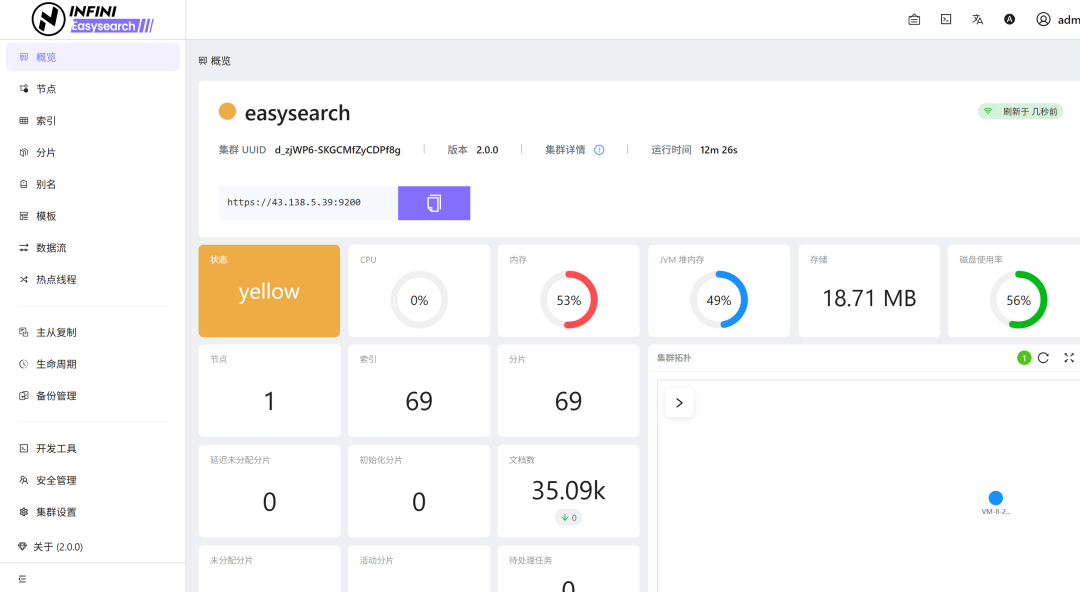Switch language with the translate icon

pyautogui.click(x=977, y=19)
